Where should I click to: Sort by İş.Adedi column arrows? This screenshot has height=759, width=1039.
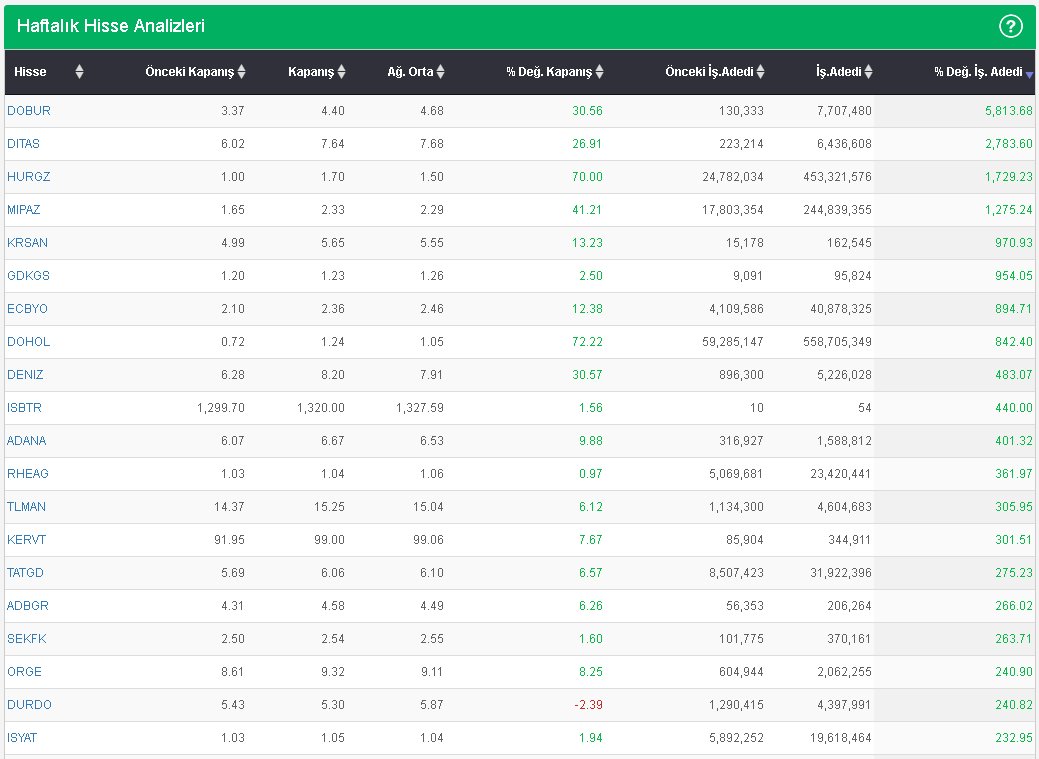click(869, 72)
